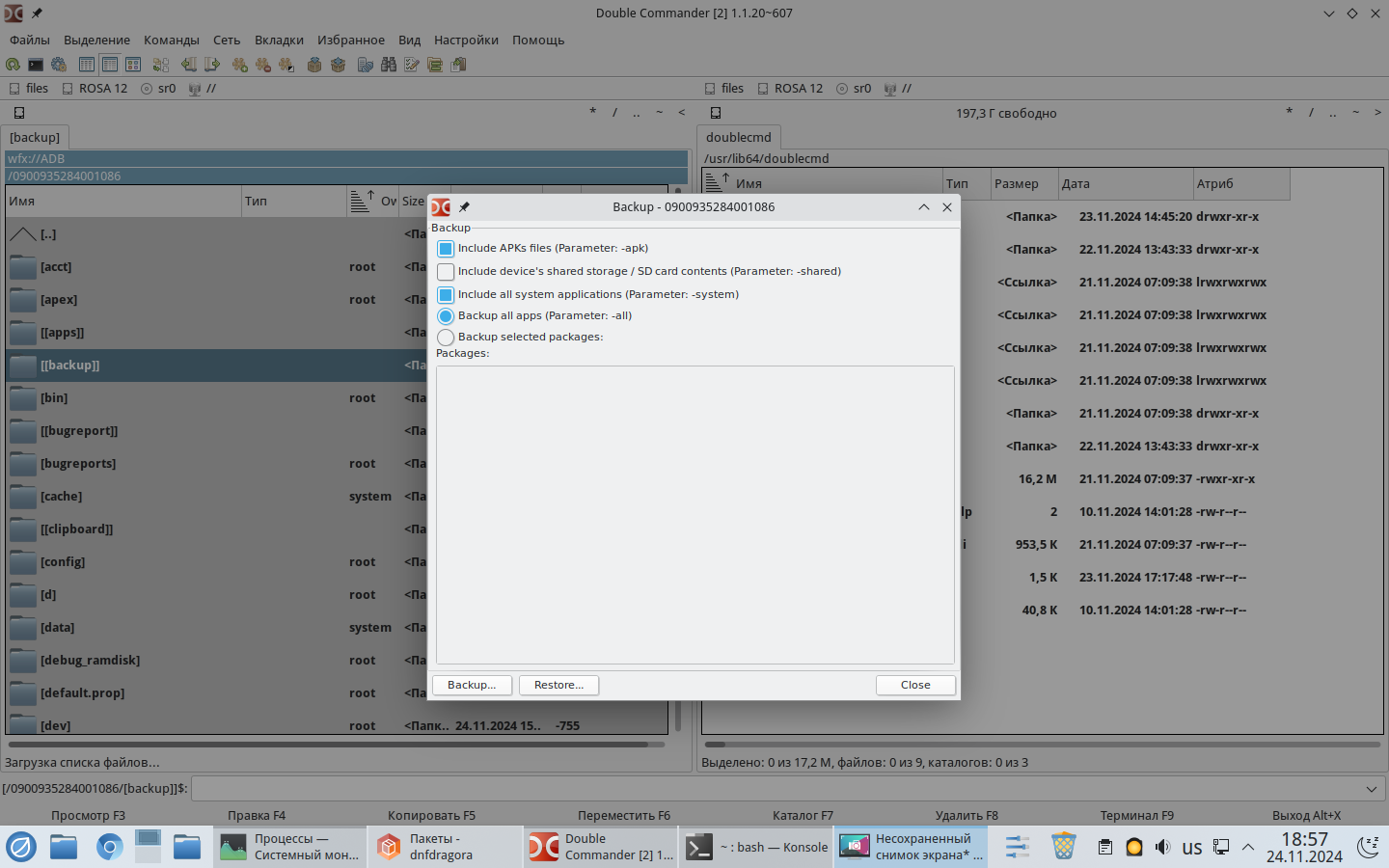The width and height of the screenshot is (1389, 868).
Task: Click the volume icon in the system tray
Action: coord(1163,847)
